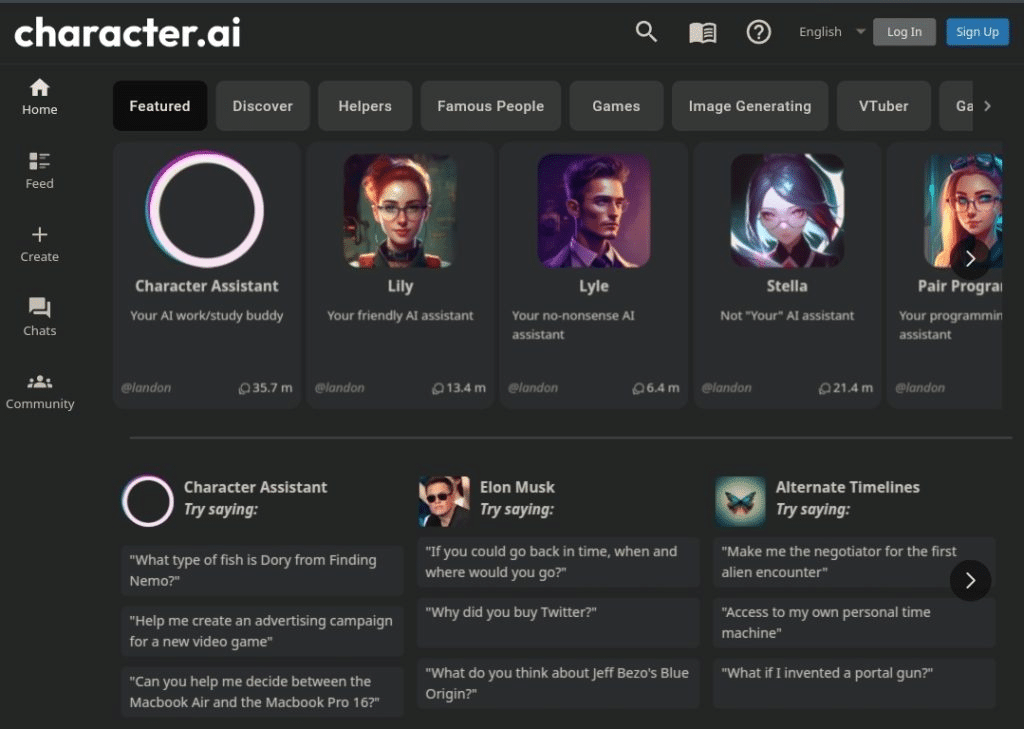The height and width of the screenshot is (729, 1024).
Task: Switch to the Discover tab
Action: [x=263, y=106]
